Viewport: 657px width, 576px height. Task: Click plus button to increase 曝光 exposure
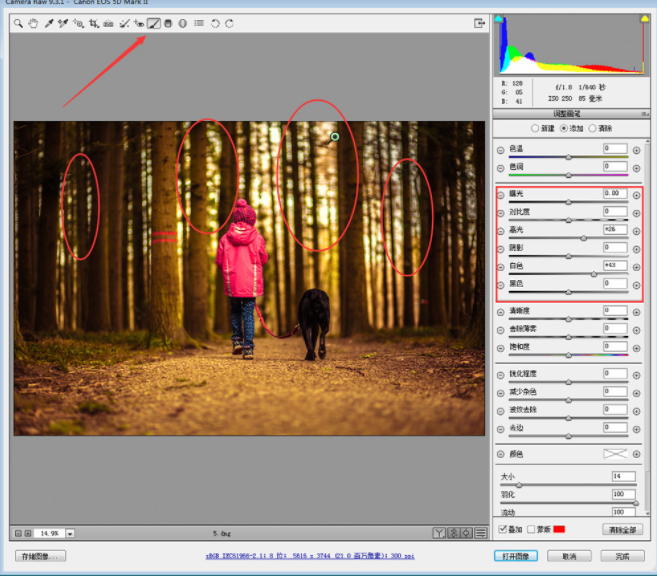point(636,194)
